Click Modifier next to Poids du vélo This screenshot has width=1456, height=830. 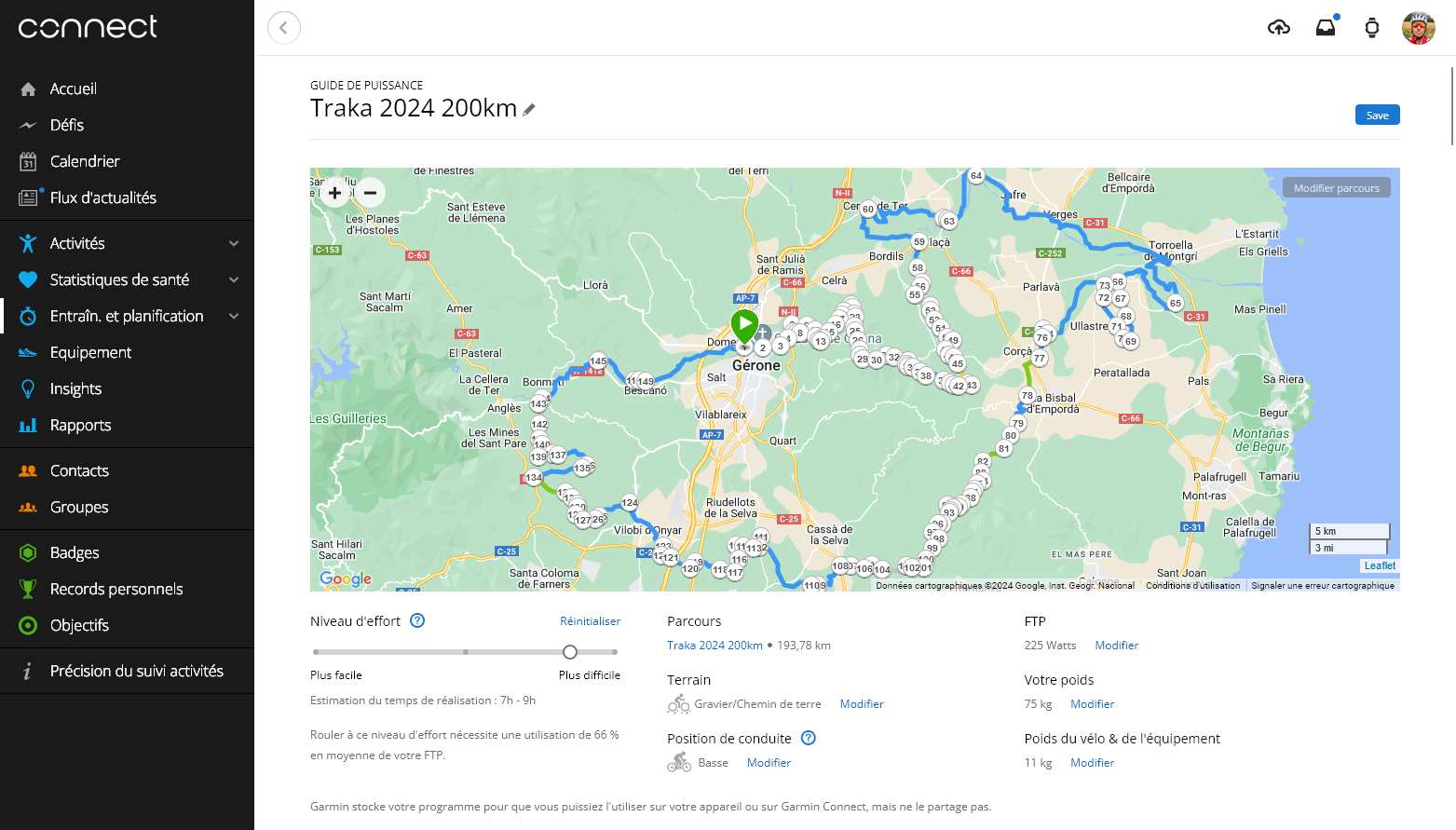1092,762
